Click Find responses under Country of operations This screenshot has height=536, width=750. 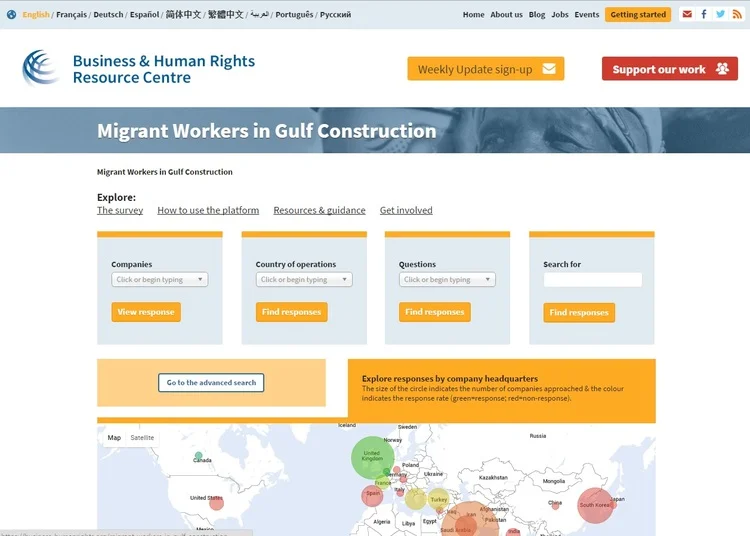292,312
